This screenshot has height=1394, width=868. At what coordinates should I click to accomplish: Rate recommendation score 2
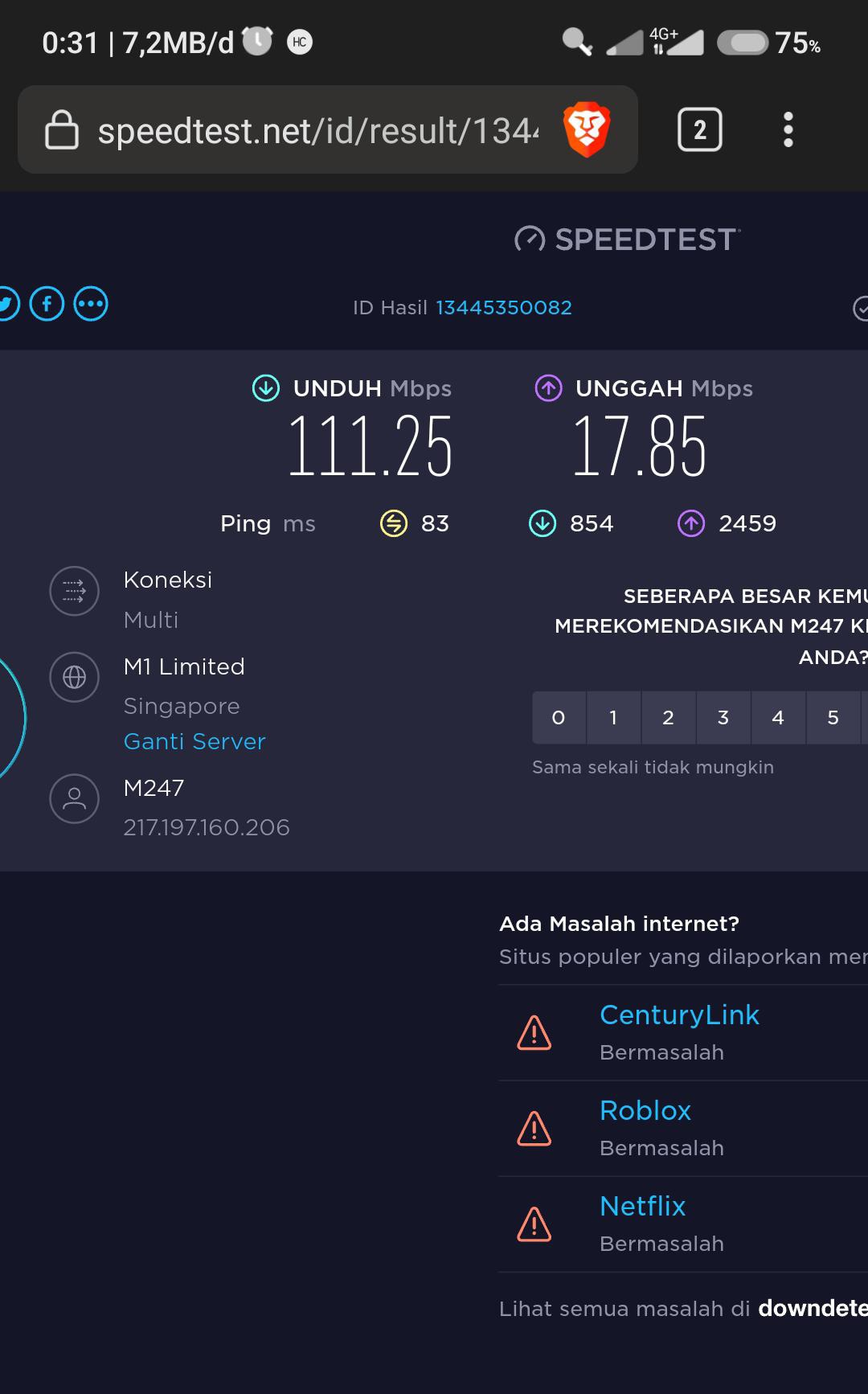pos(668,717)
